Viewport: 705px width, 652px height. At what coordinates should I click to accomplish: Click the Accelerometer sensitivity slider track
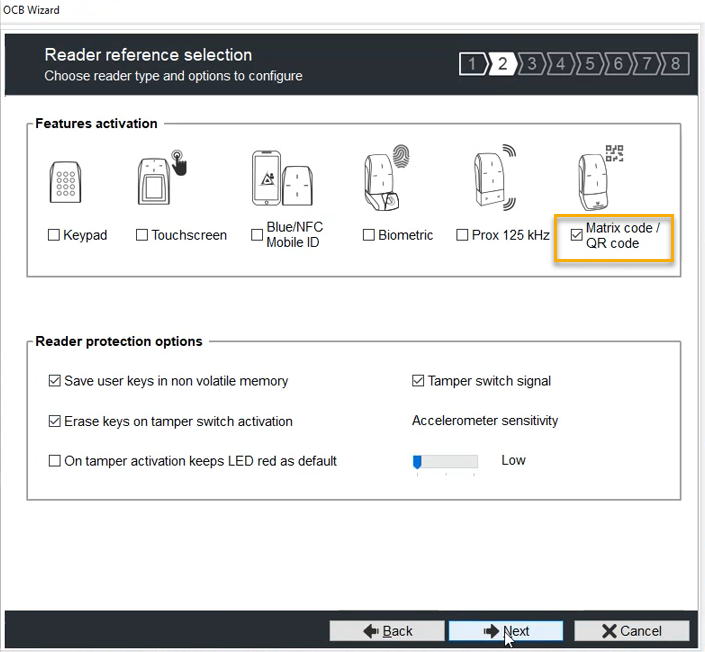(447, 461)
